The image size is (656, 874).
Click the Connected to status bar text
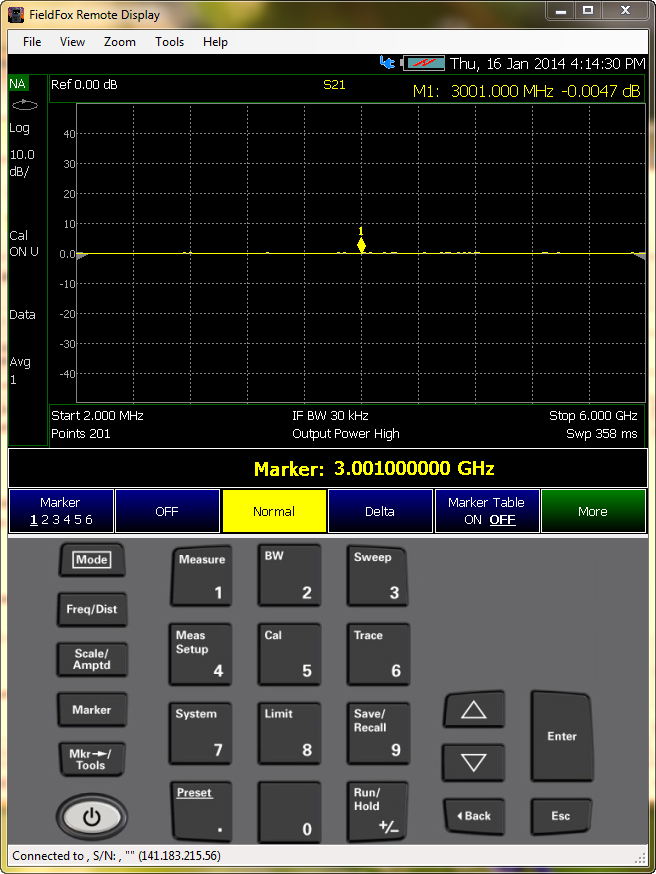(x=116, y=856)
